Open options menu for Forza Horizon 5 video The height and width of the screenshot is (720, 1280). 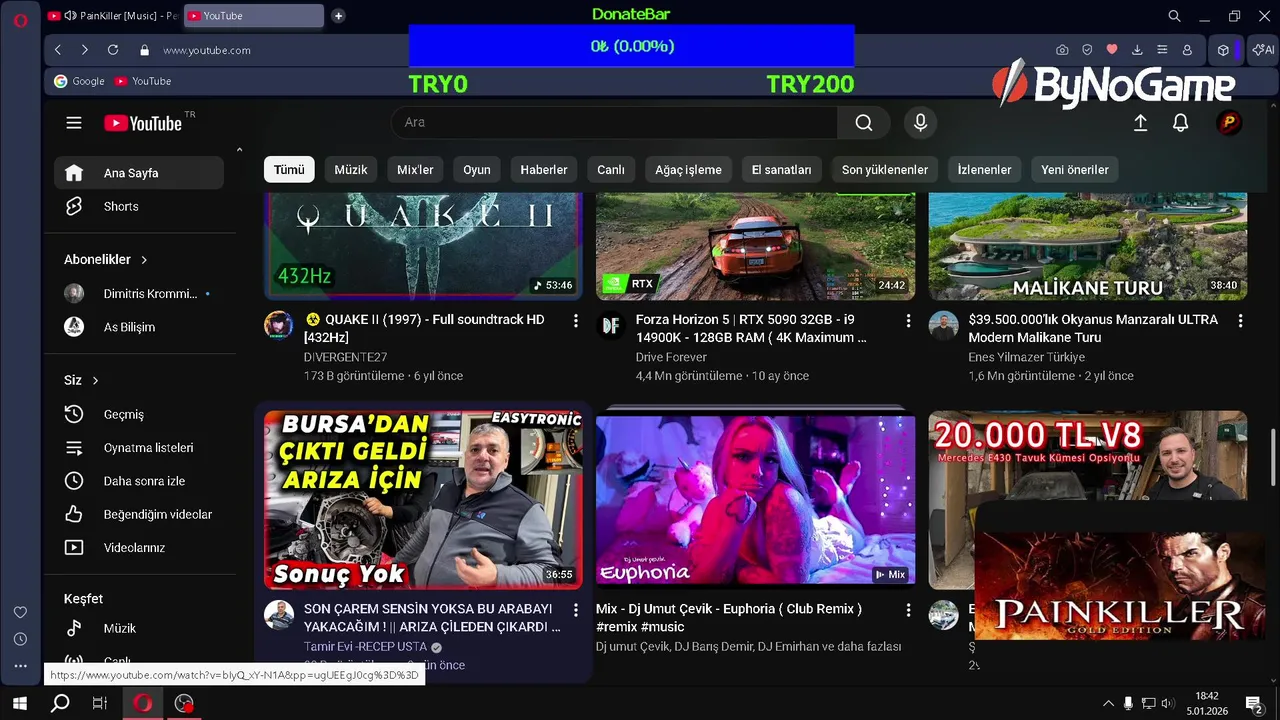click(908, 321)
